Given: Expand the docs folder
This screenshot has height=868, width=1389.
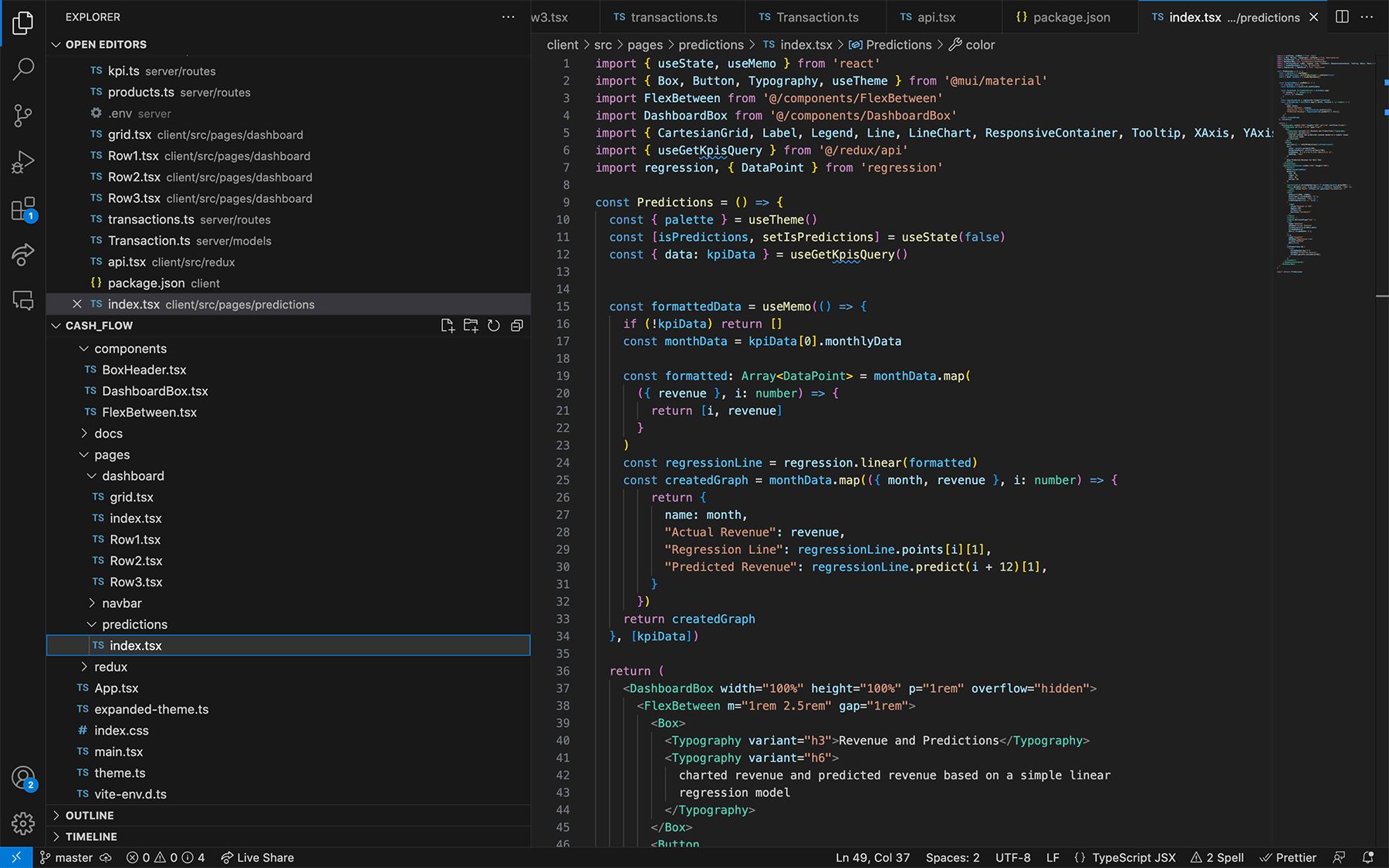Looking at the screenshot, I should [x=289, y=434].
